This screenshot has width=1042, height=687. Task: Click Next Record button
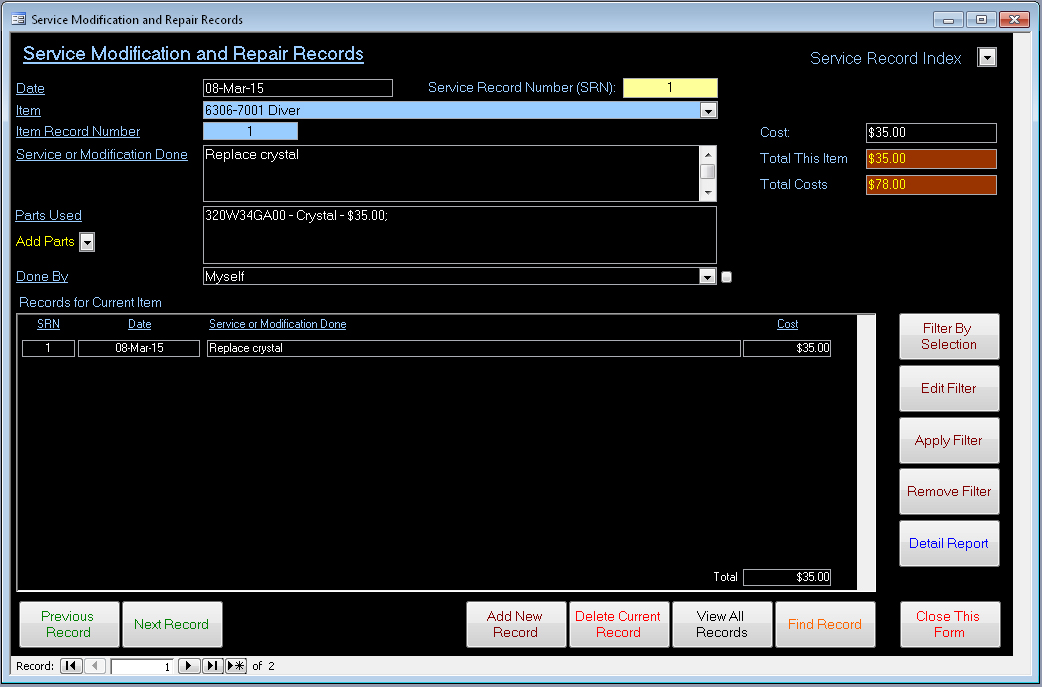tap(172, 625)
